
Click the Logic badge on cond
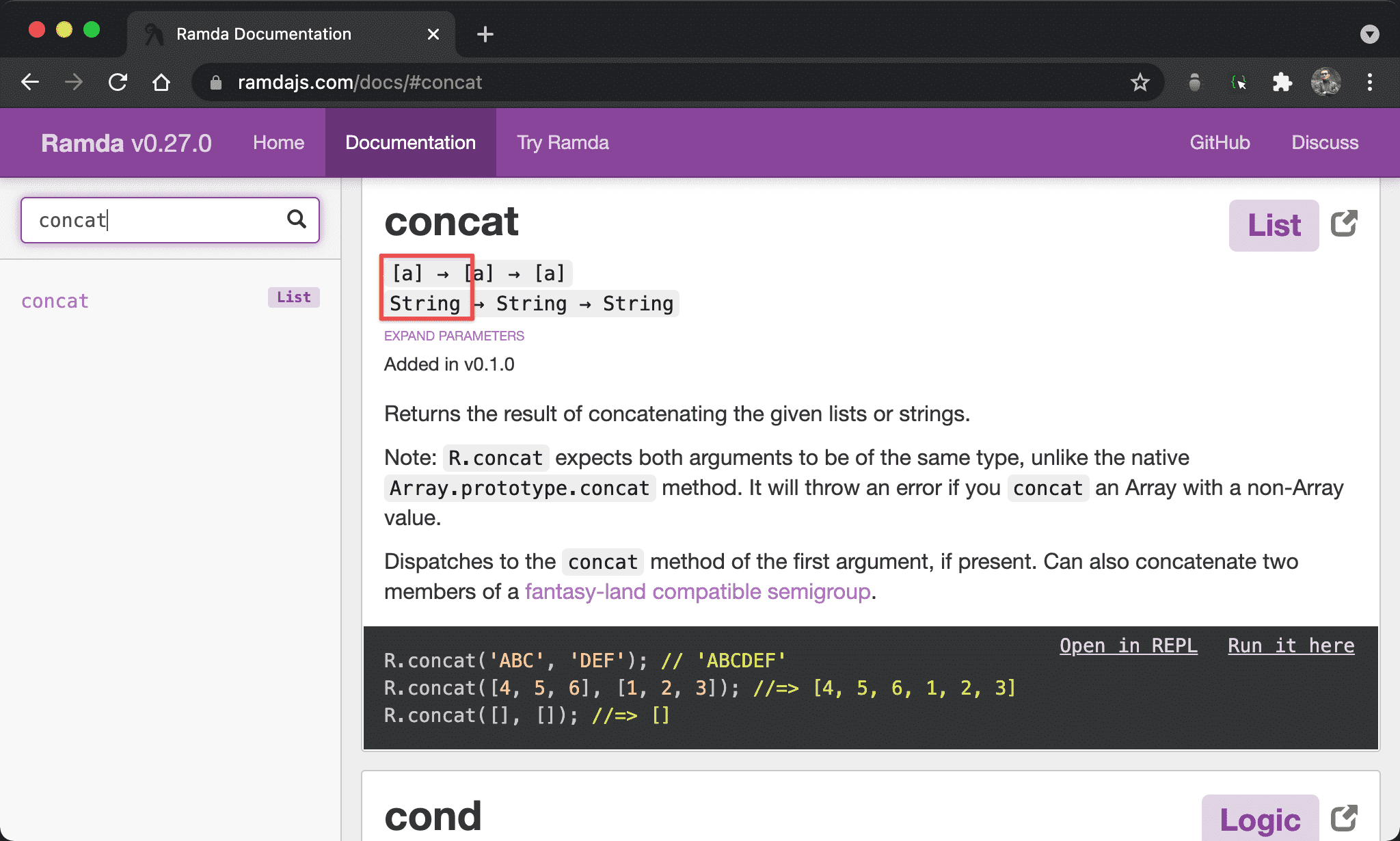pos(1260,818)
